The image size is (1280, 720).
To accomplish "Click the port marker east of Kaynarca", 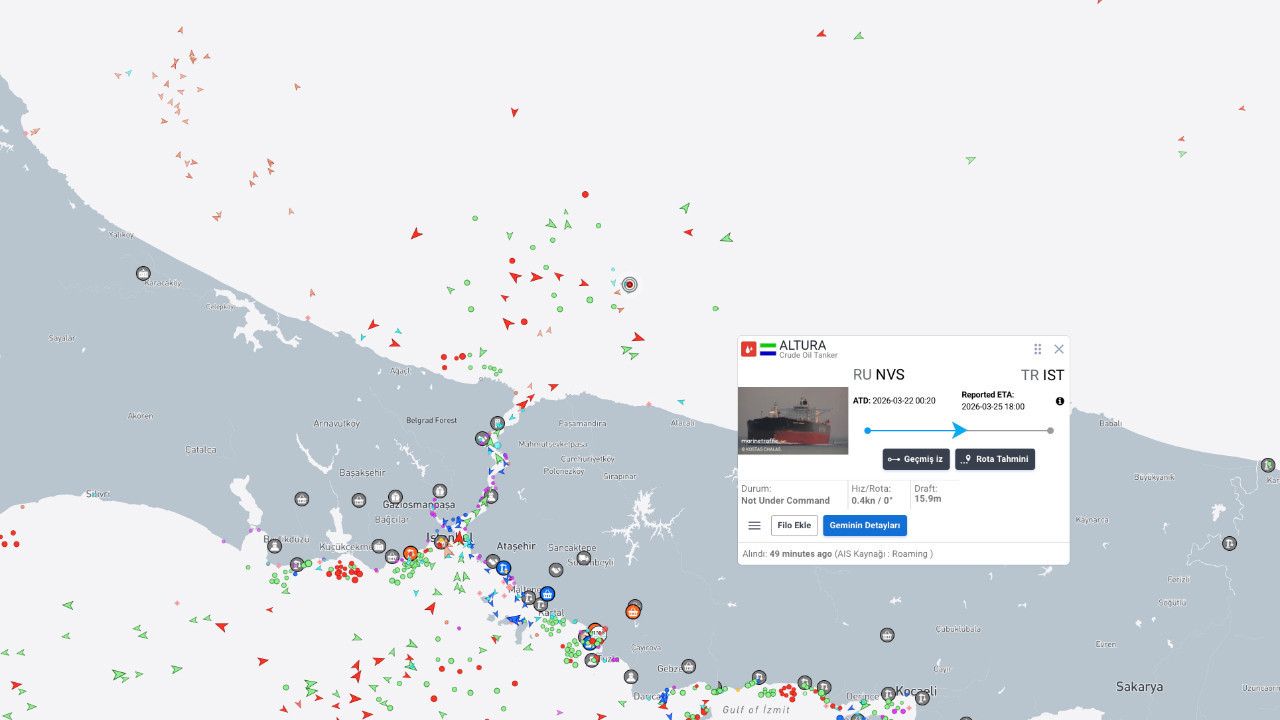I will tap(1230, 543).
